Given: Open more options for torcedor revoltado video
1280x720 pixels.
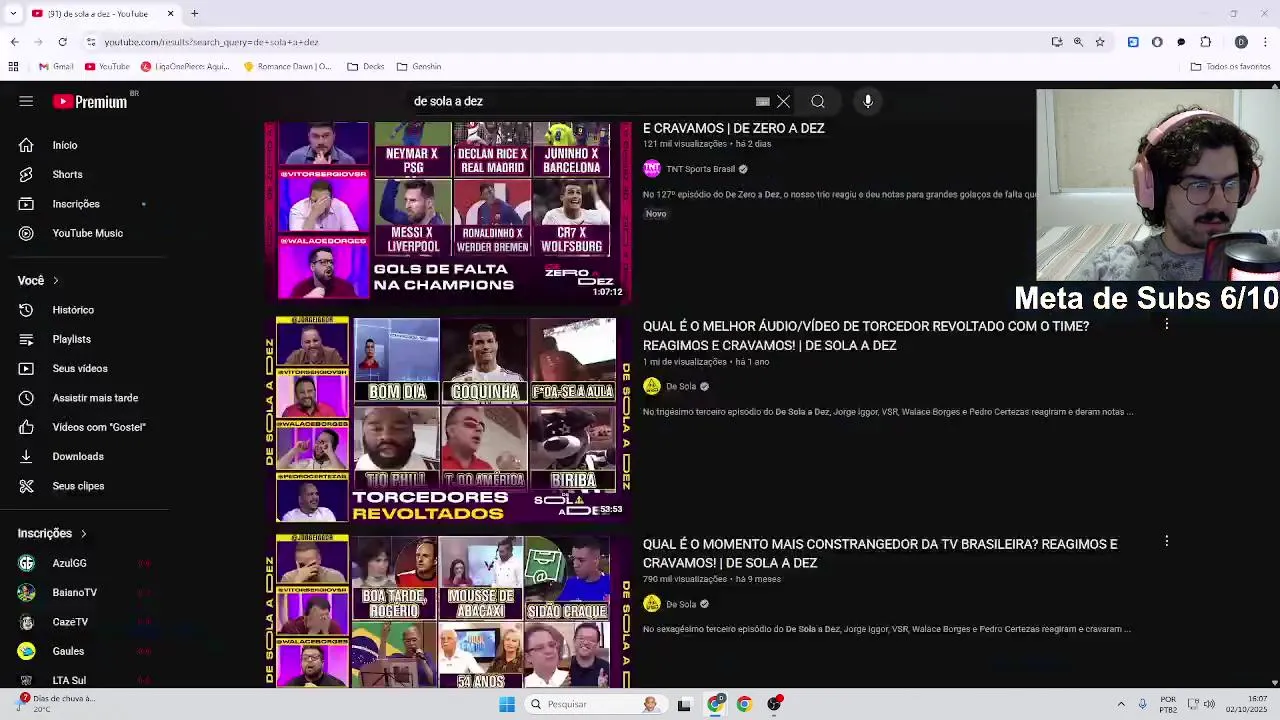Looking at the screenshot, I should click(1166, 324).
